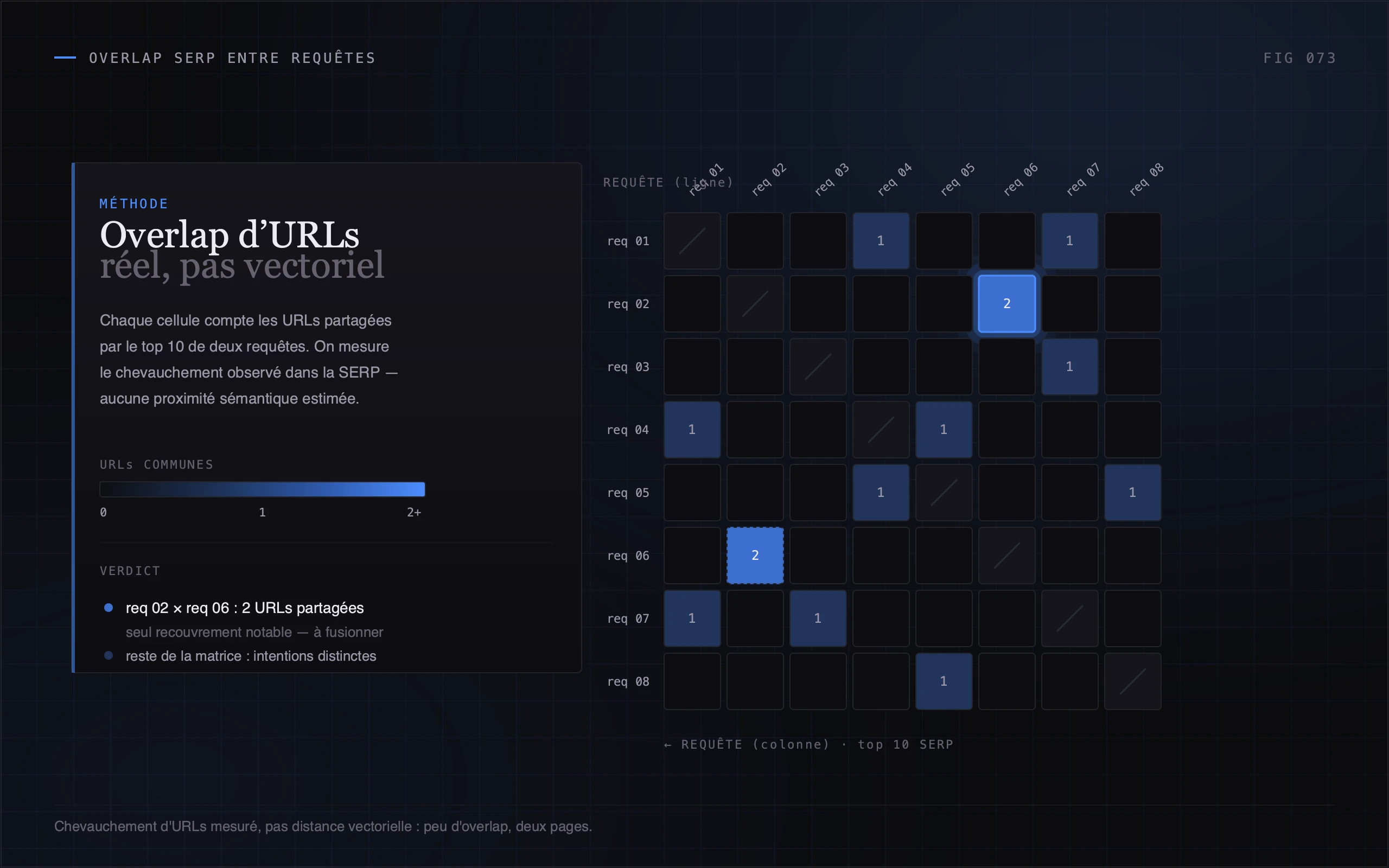1389x868 pixels.
Task: Click the footer caption 'Chevauchement d'URLs mesuré'
Action: point(323,826)
